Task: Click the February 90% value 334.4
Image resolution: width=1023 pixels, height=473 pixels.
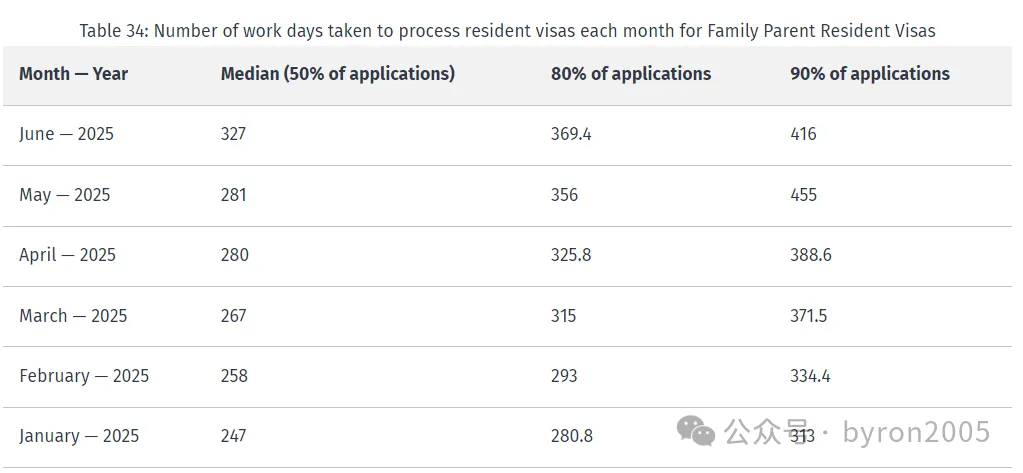Action: click(810, 376)
